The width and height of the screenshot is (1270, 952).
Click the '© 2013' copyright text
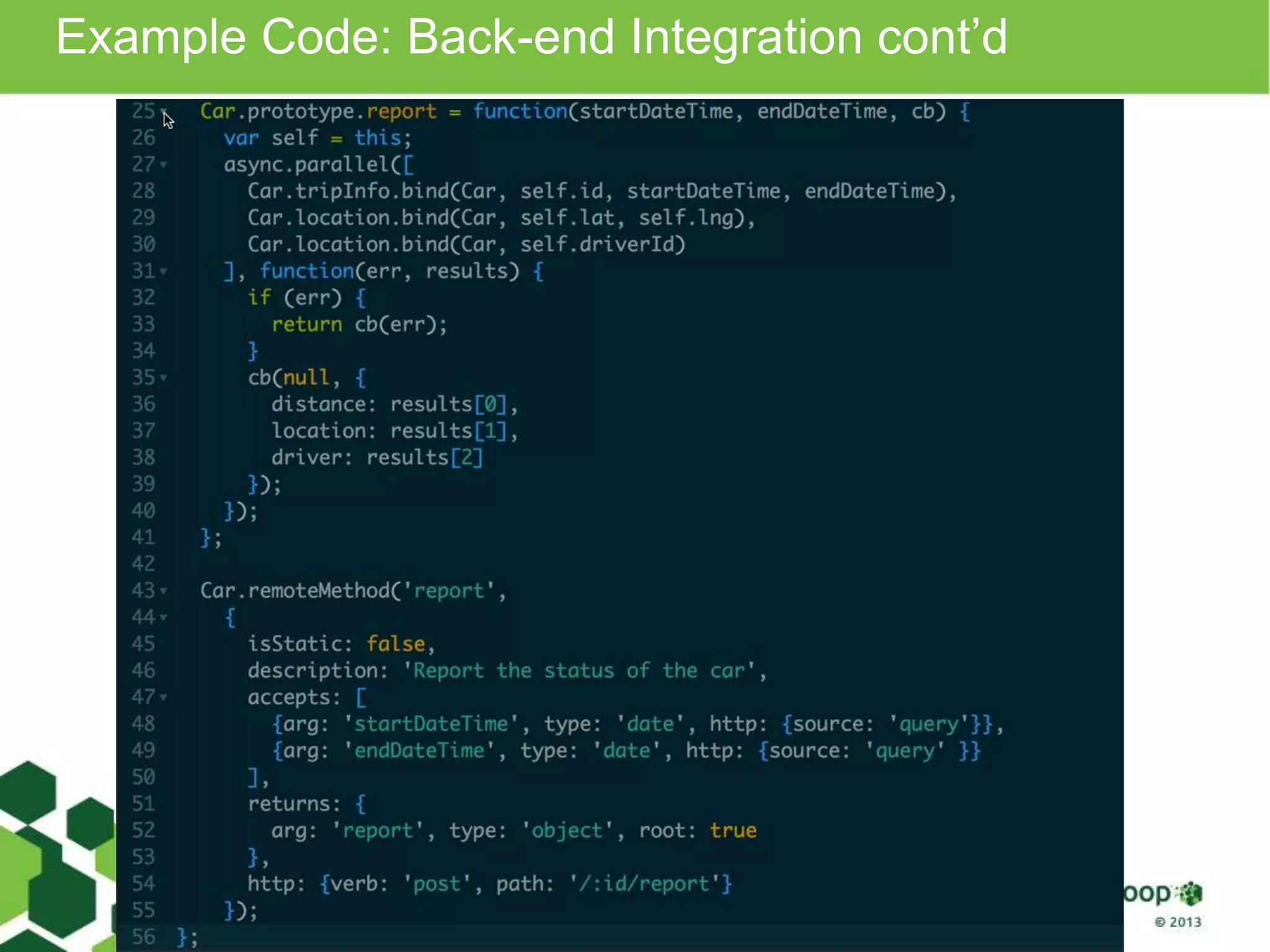[1178, 922]
